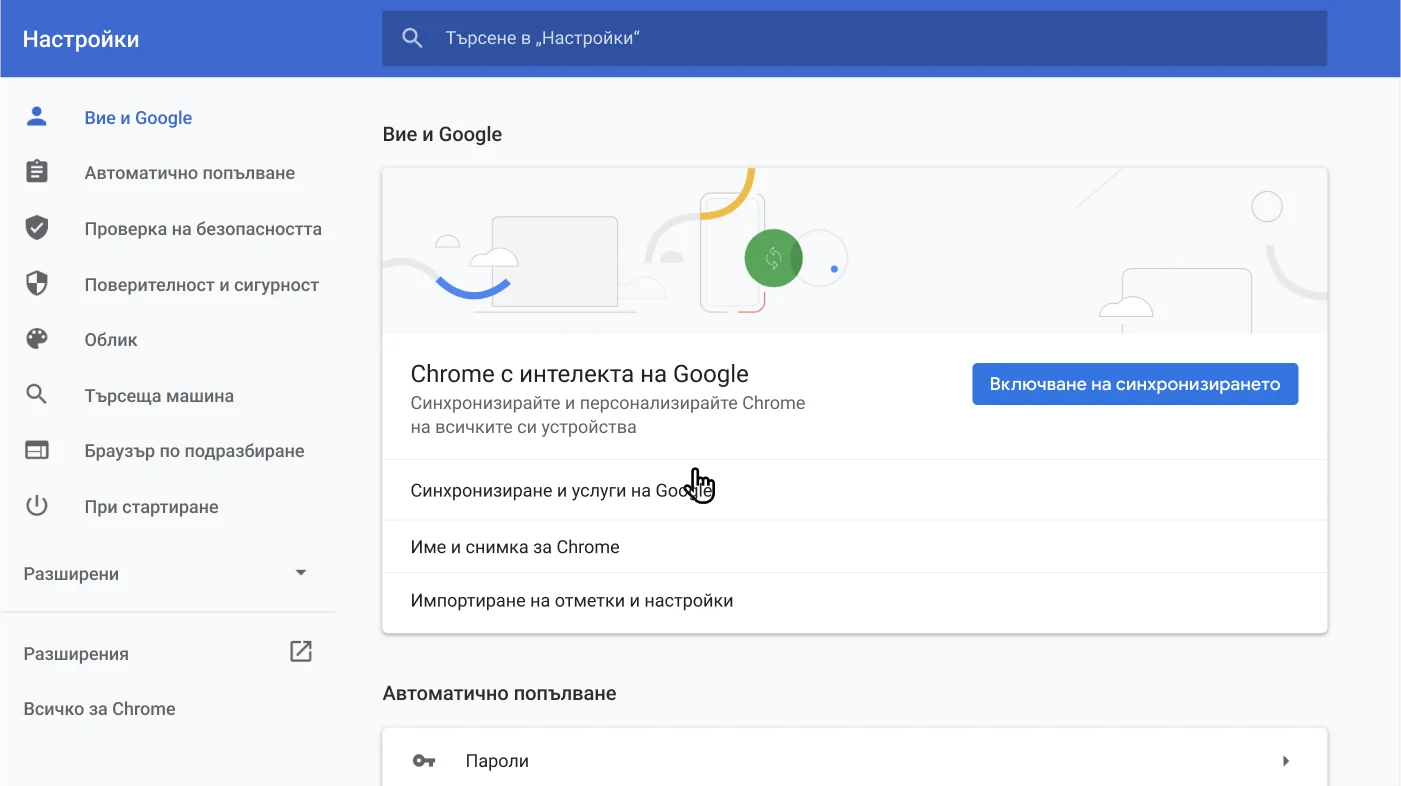Screen dimensions: 1401x786
Task: Select the palette icon for Облик
Action: 36,339
